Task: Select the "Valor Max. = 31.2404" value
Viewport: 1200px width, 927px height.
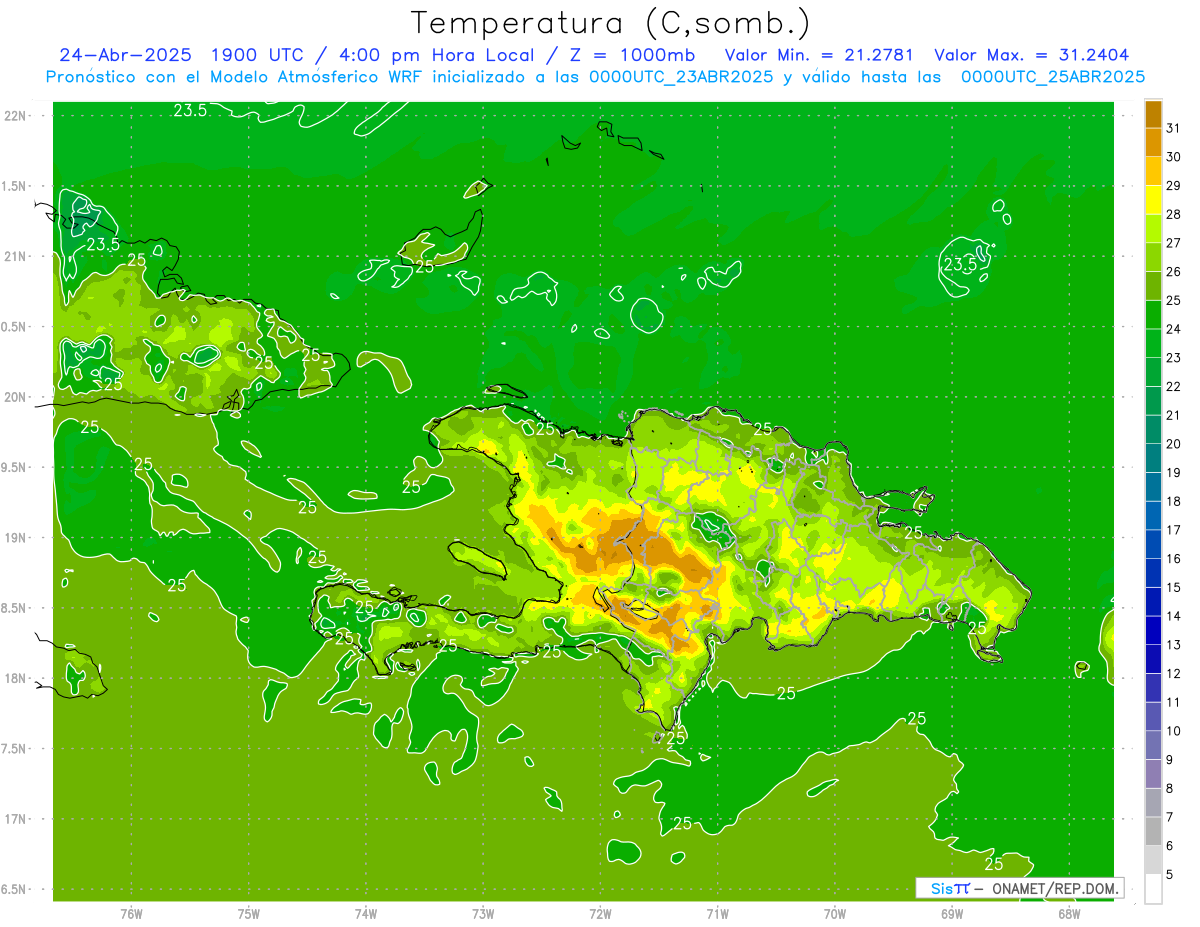Action: click(1032, 55)
